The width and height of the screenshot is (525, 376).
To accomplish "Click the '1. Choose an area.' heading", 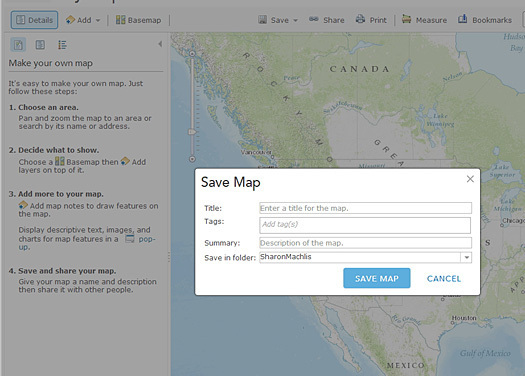I will point(44,107).
